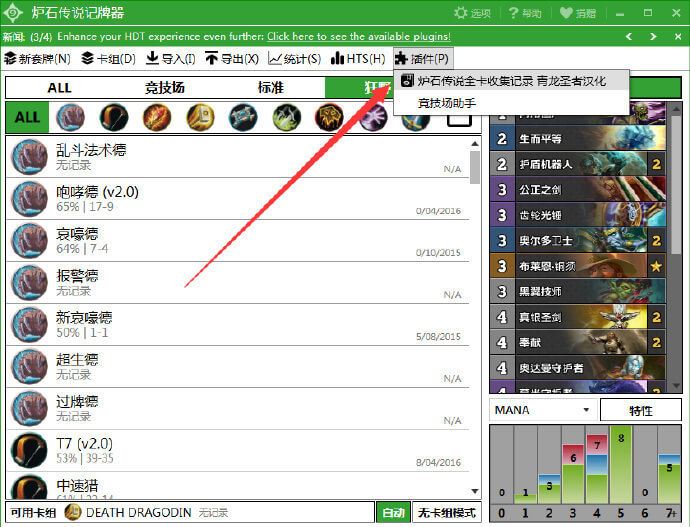This screenshot has height=527, width=690.
Task: Click the legendary 布莱恩·铜须 card row
Action: pos(578,266)
